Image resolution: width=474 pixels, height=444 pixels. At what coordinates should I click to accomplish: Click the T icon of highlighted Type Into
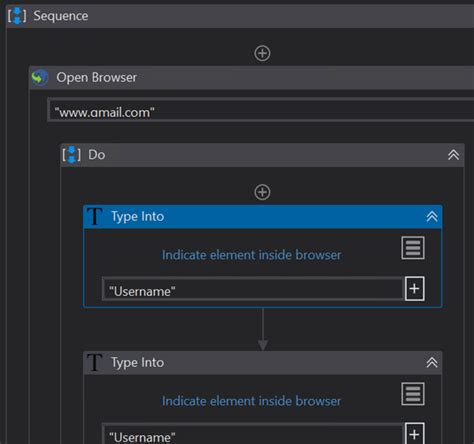click(x=95, y=216)
